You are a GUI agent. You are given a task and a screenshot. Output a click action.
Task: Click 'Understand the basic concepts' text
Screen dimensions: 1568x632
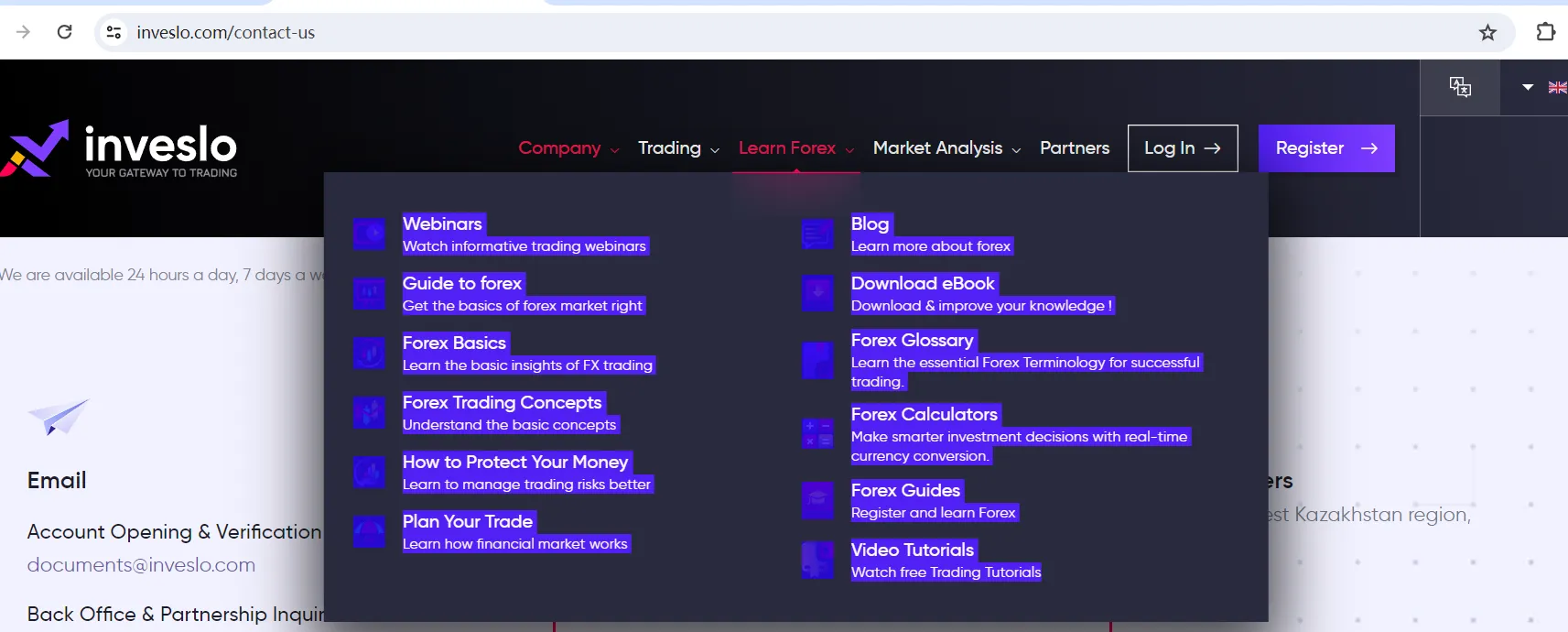[x=510, y=425]
